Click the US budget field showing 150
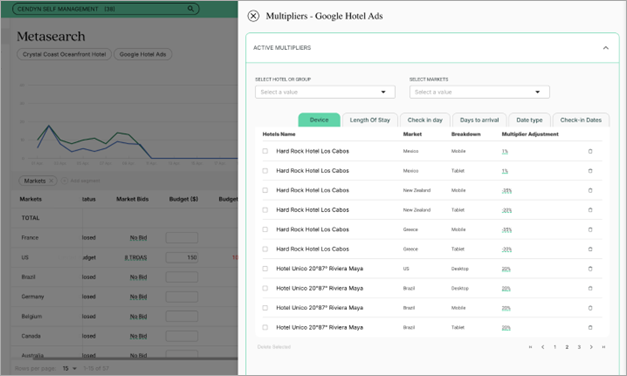 [182, 258]
